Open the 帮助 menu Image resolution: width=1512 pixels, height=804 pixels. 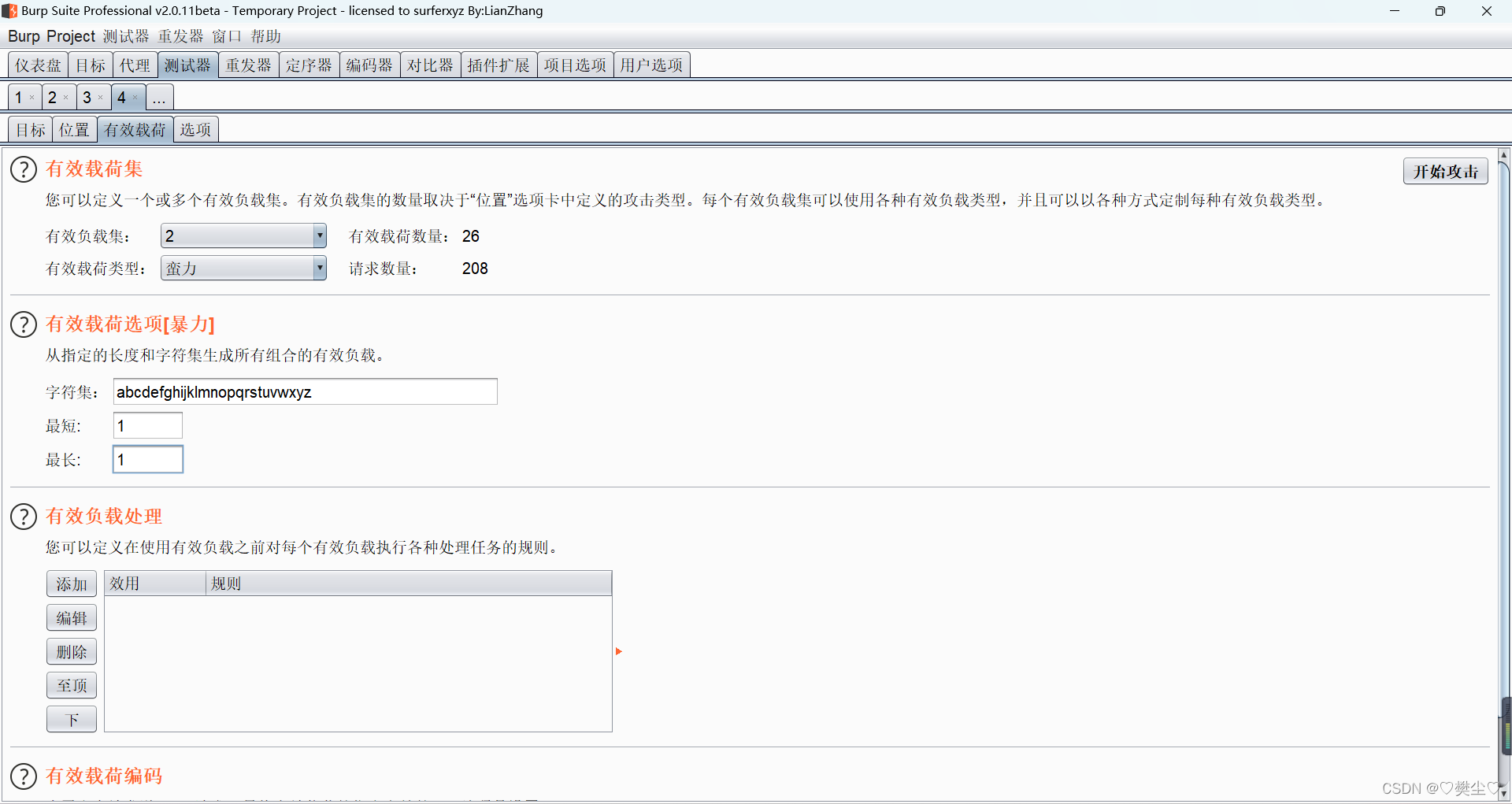click(266, 36)
